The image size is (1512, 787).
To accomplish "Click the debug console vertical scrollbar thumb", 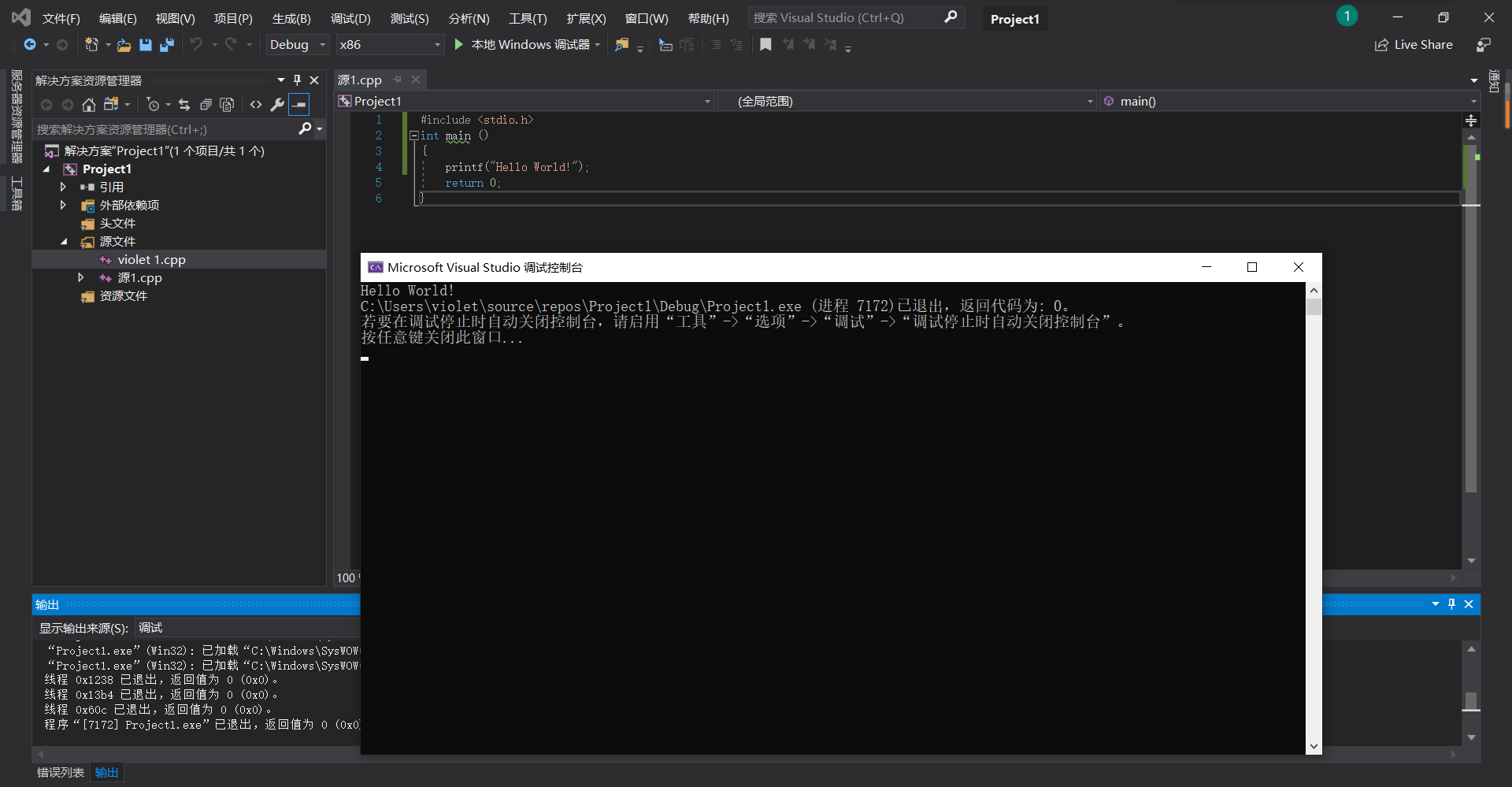I will coord(1314,307).
